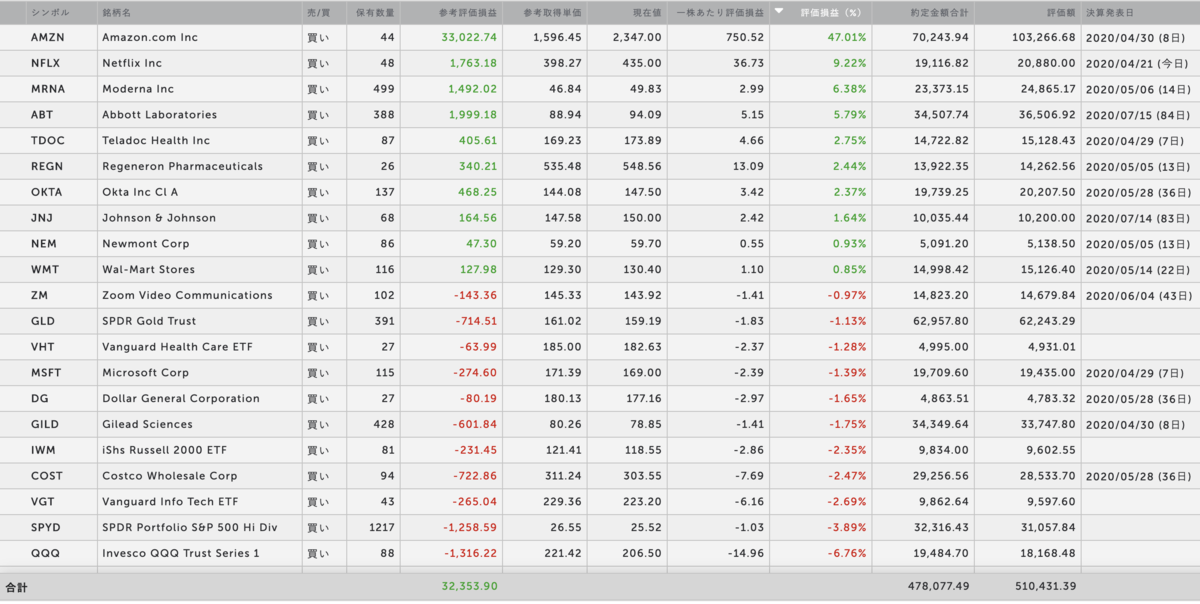The width and height of the screenshot is (1200, 604).
Task: Select OKTA symbol cell
Action: (x=47, y=192)
